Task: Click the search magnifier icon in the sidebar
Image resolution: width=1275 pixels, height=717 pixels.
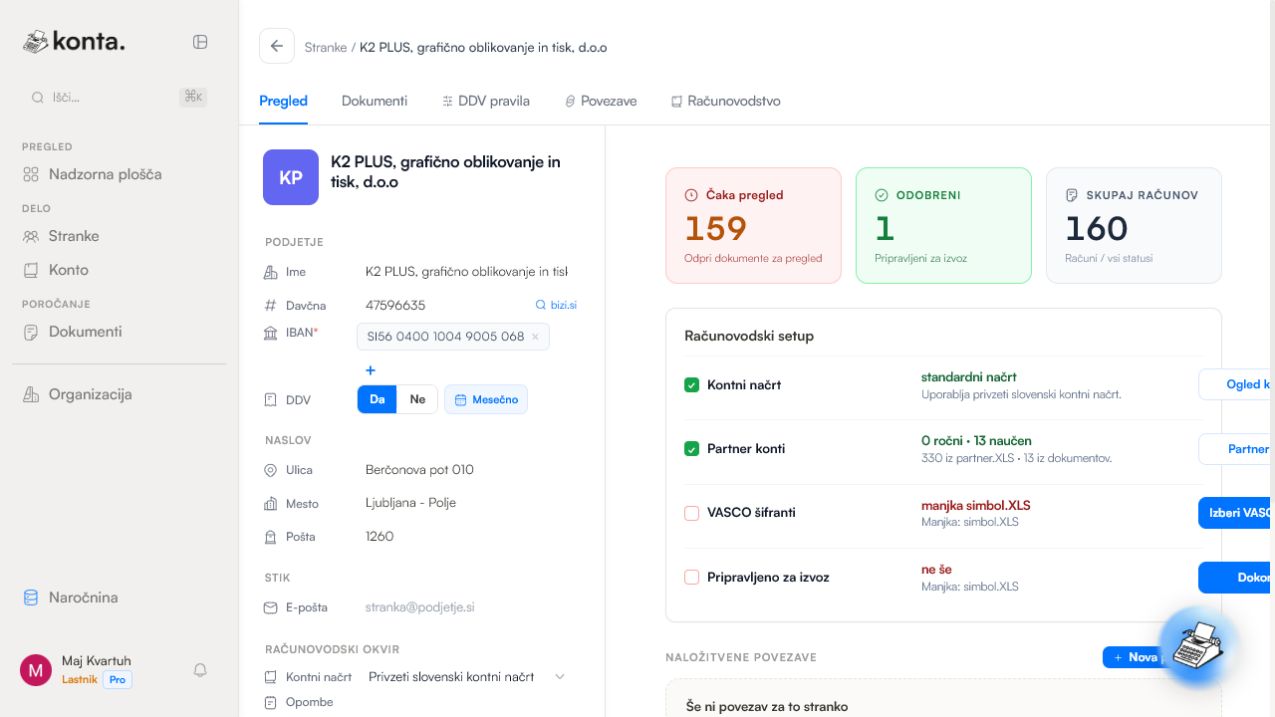Action: click(x=37, y=98)
